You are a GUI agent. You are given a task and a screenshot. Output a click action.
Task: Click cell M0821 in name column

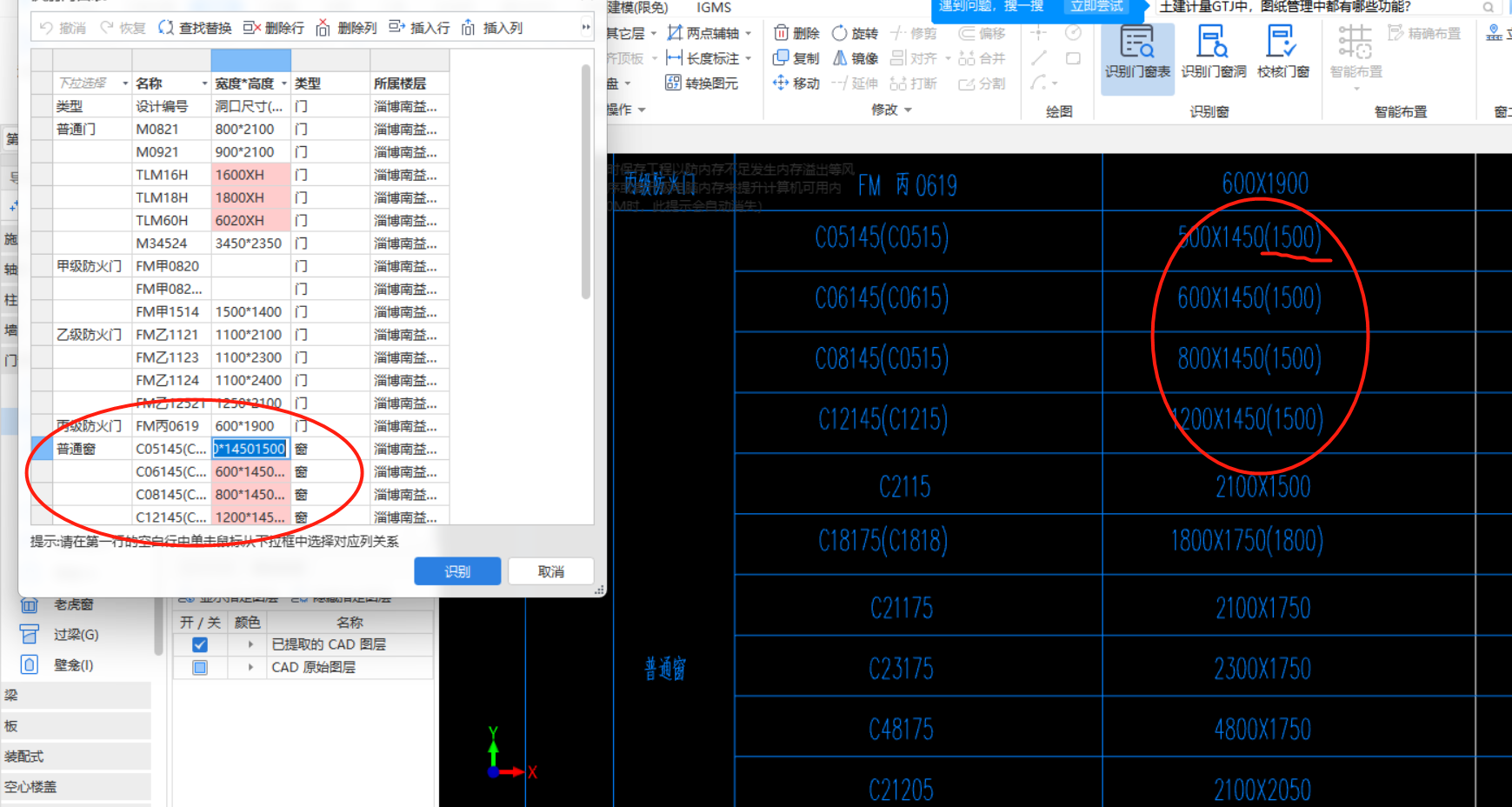click(171, 129)
